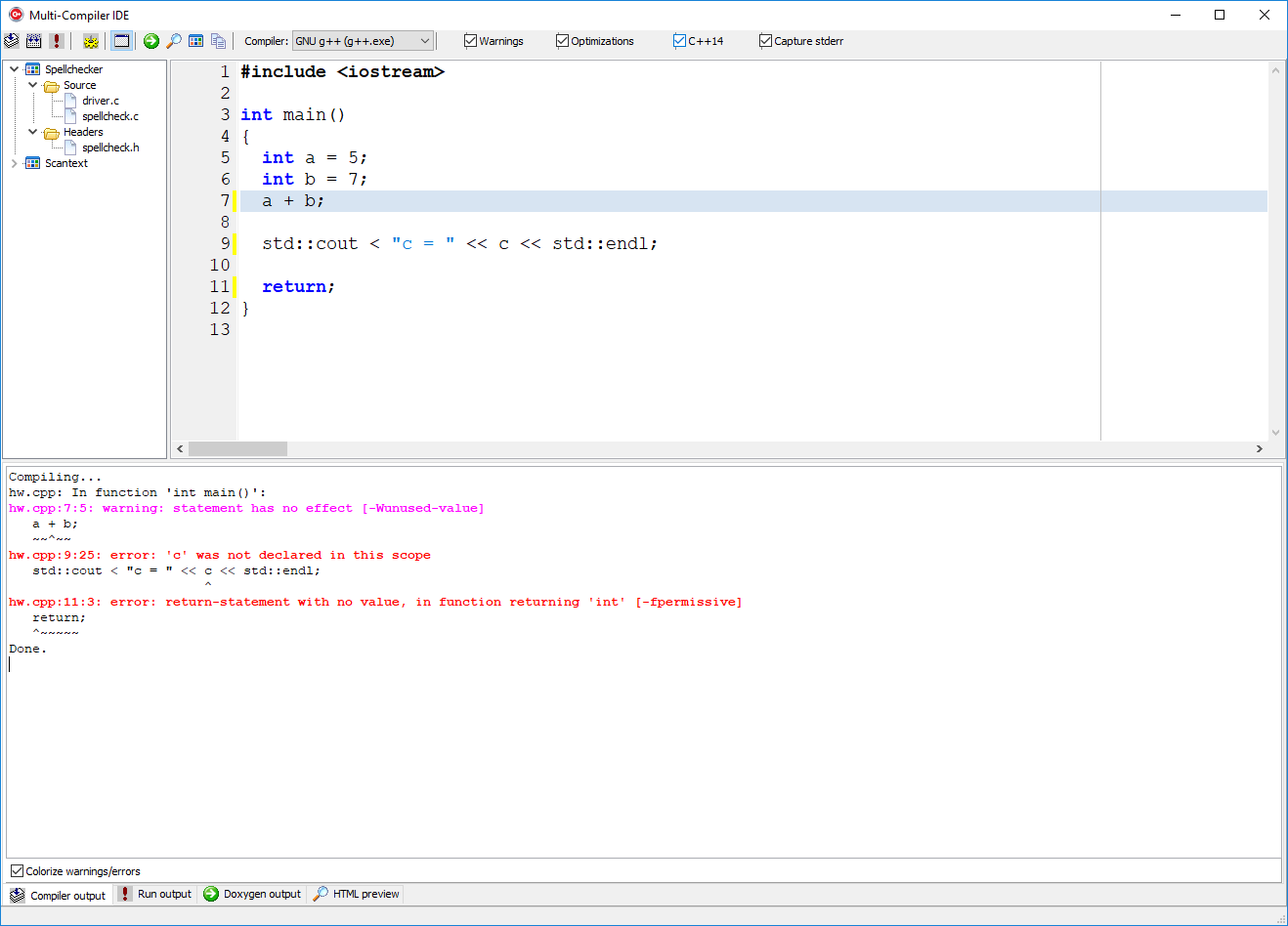Disable the Warnings checkbox

tap(471, 41)
